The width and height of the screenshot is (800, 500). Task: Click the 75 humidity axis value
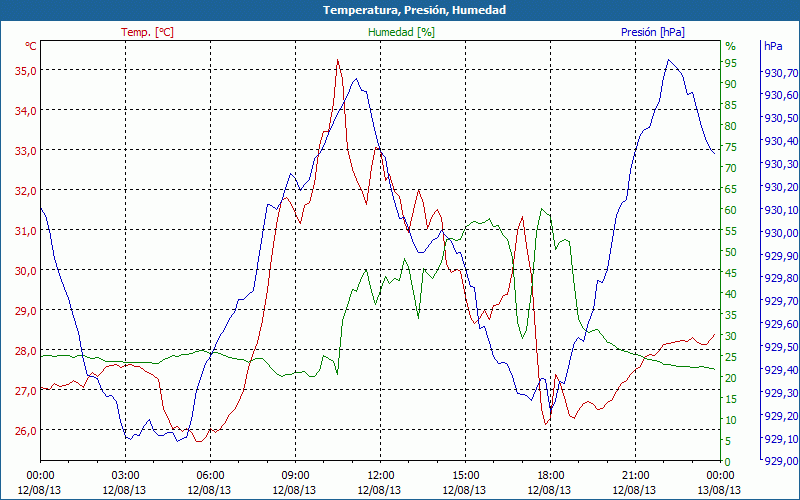tap(731, 147)
